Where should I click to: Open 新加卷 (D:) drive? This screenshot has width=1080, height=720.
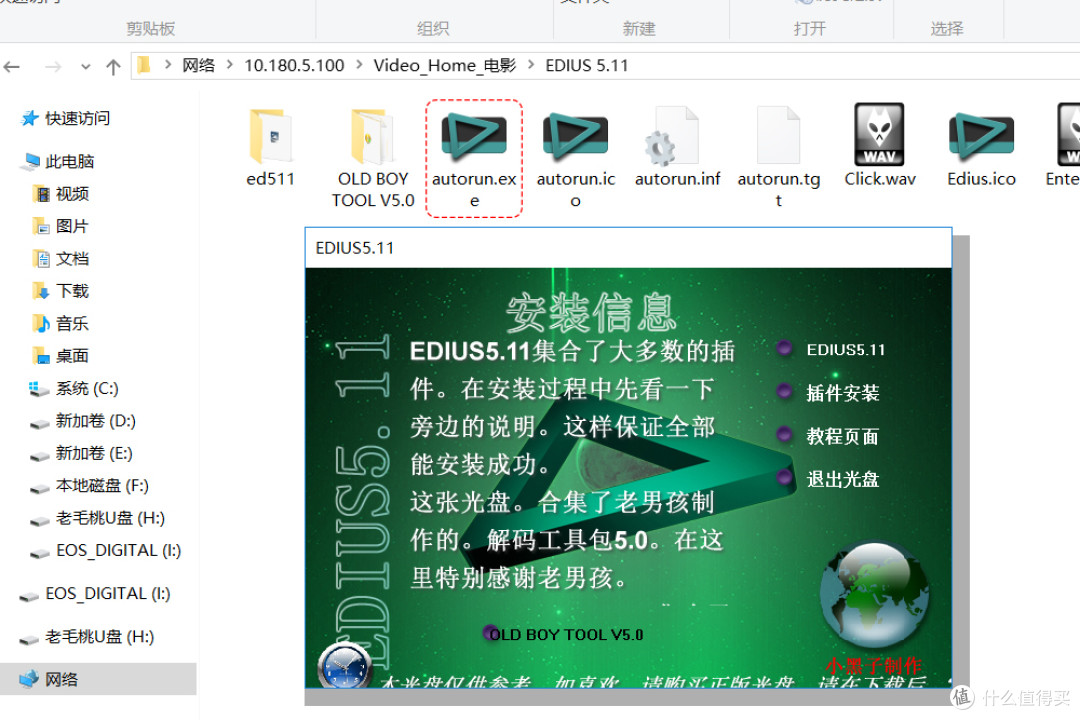coord(83,421)
